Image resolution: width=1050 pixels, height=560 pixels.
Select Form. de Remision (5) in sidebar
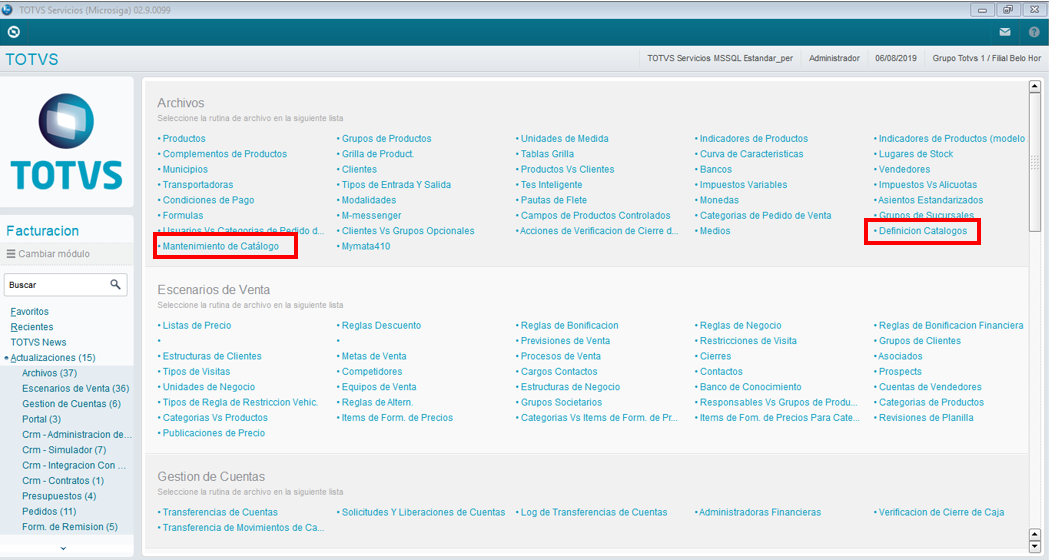[70, 527]
